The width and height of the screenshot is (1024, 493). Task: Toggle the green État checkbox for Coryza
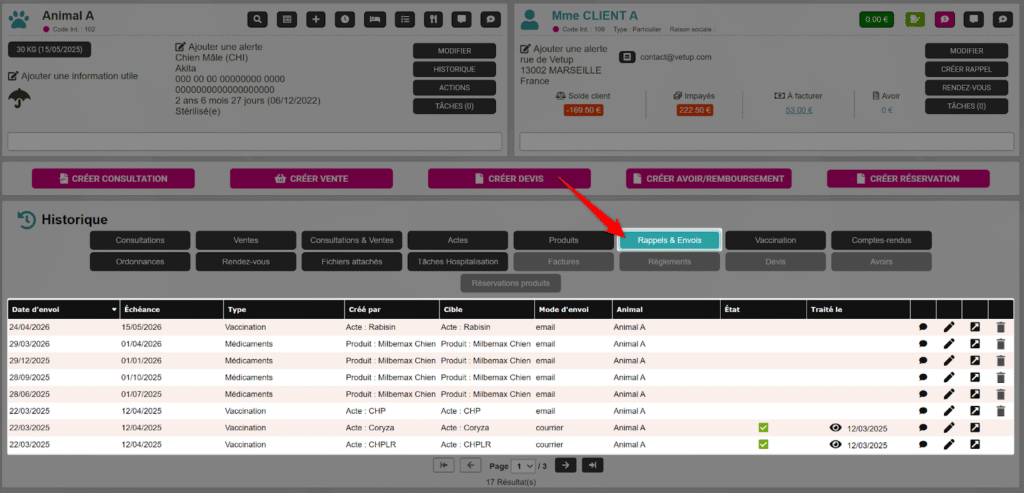[x=763, y=428]
